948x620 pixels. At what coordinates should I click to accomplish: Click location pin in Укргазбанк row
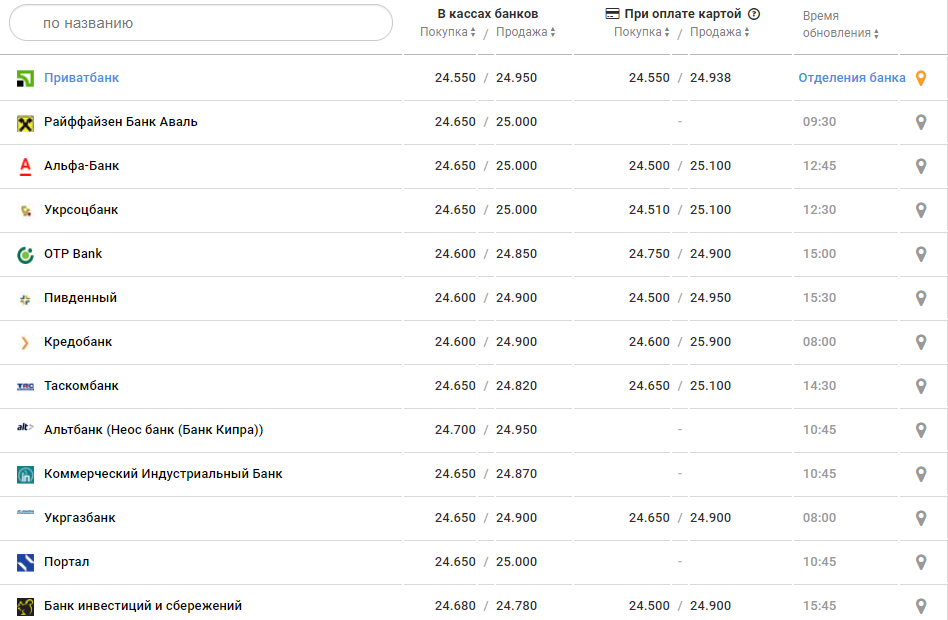pos(921,518)
